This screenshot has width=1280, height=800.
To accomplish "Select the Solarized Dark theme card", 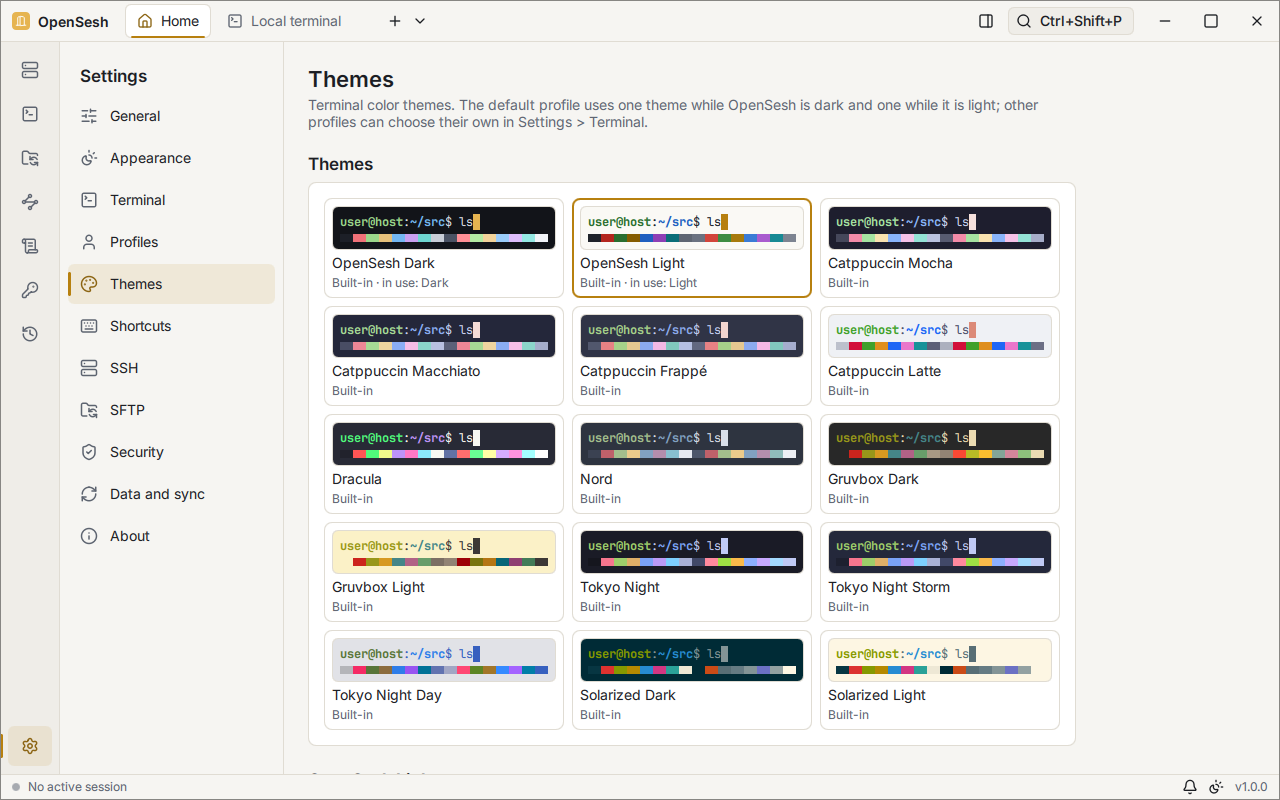I will pyautogui.click(x=692, y=680).
